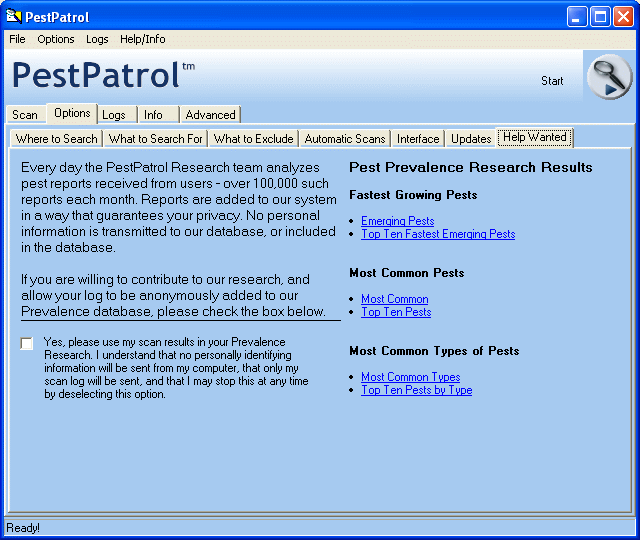This screenshot has height=540, width=640.
Task: Switch to the Scan tab
Action: pos(25,115)
